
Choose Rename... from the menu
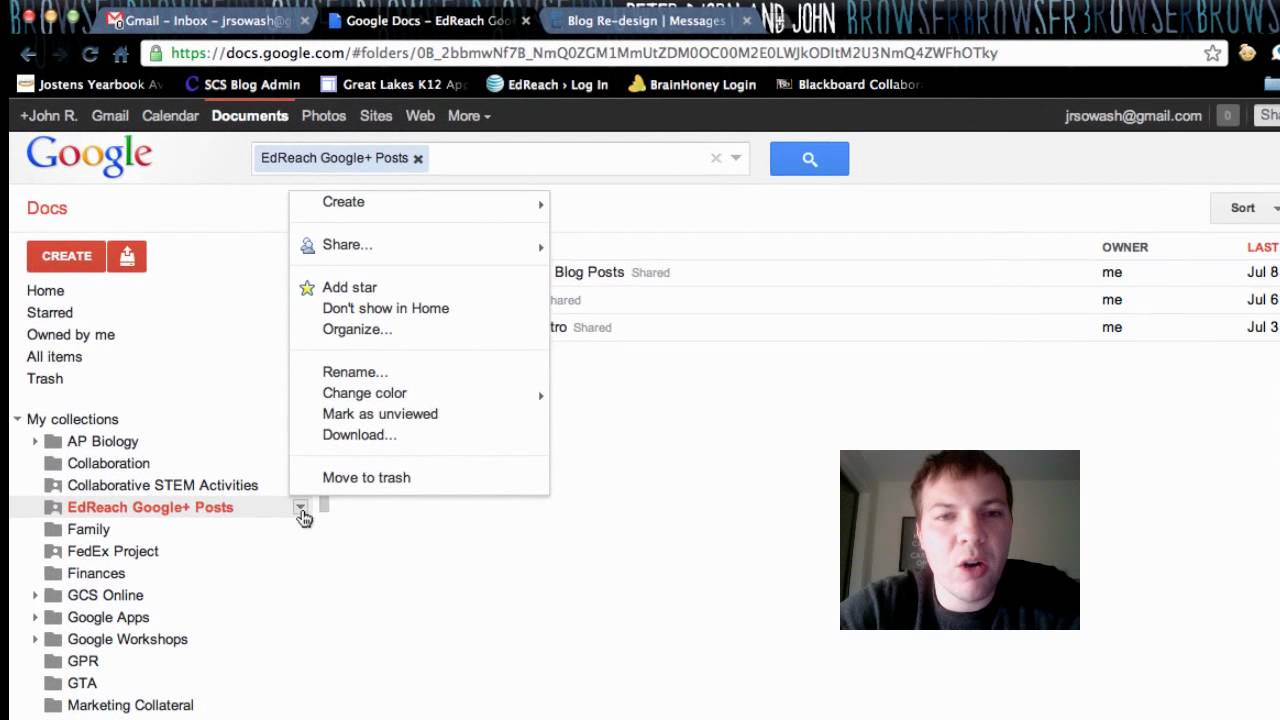(419, 372)
